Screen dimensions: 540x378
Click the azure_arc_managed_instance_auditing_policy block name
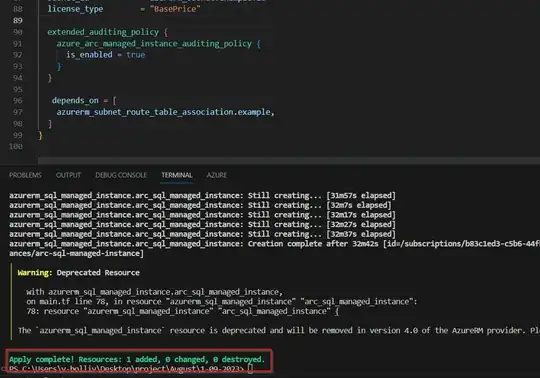154,44
